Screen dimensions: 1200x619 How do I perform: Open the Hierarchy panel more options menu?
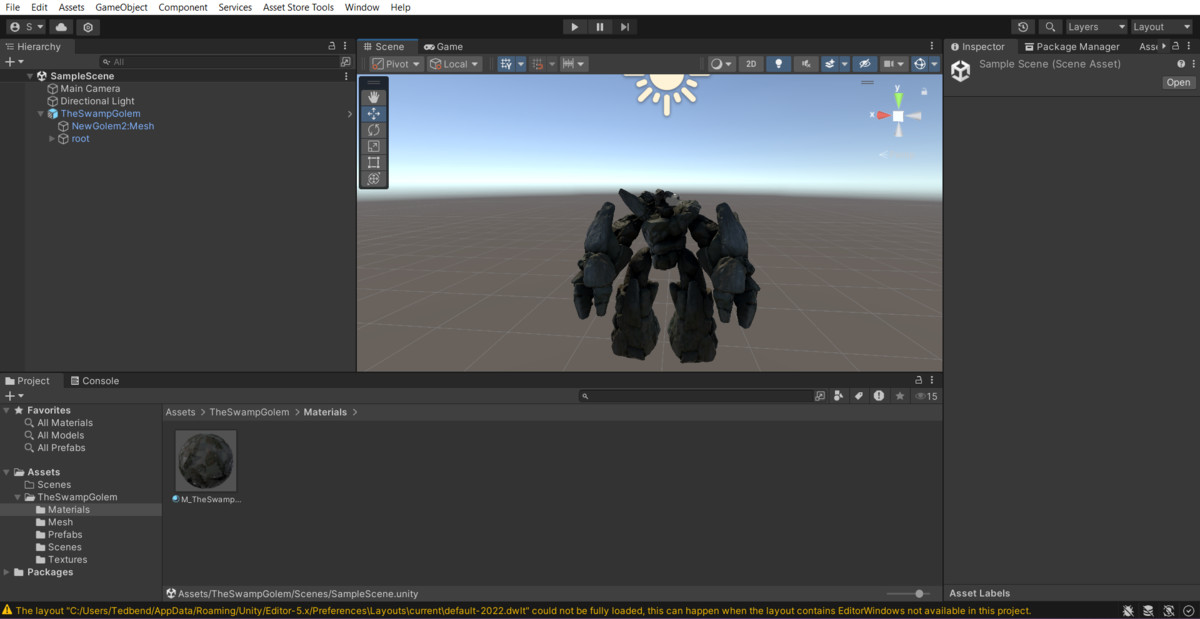[x=346, y=46]
